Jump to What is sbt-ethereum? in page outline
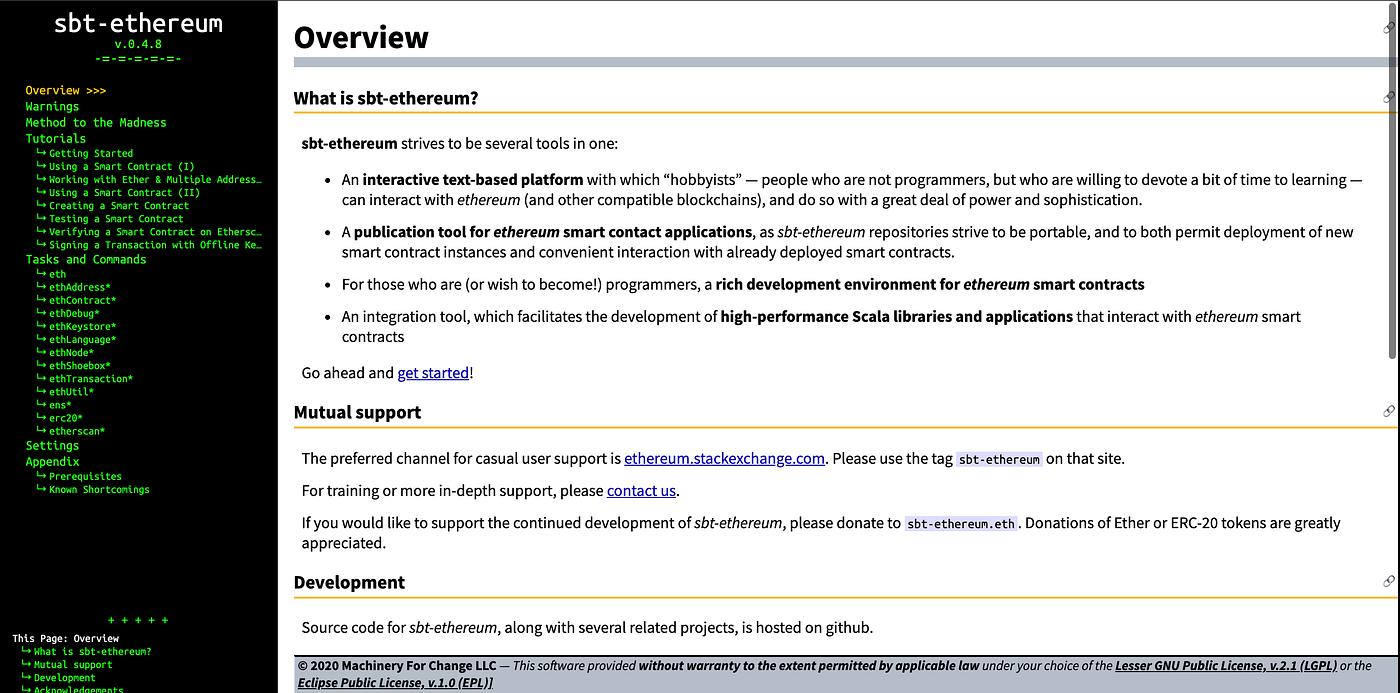Viewport: 1400px width, 693px height. pyautogui.click(x=93, y=651)
